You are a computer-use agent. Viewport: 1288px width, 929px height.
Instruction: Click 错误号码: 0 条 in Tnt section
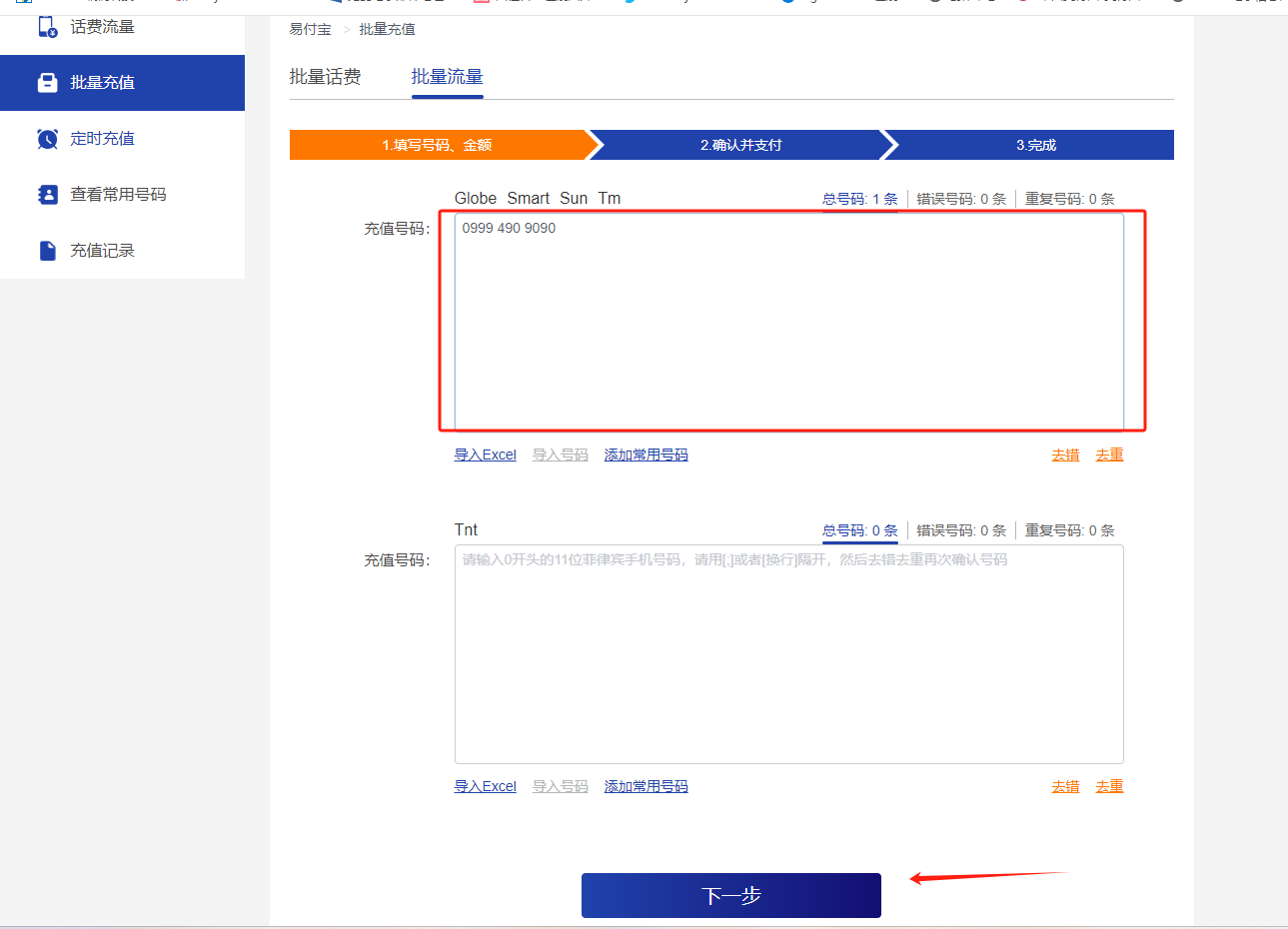[961, 530]
